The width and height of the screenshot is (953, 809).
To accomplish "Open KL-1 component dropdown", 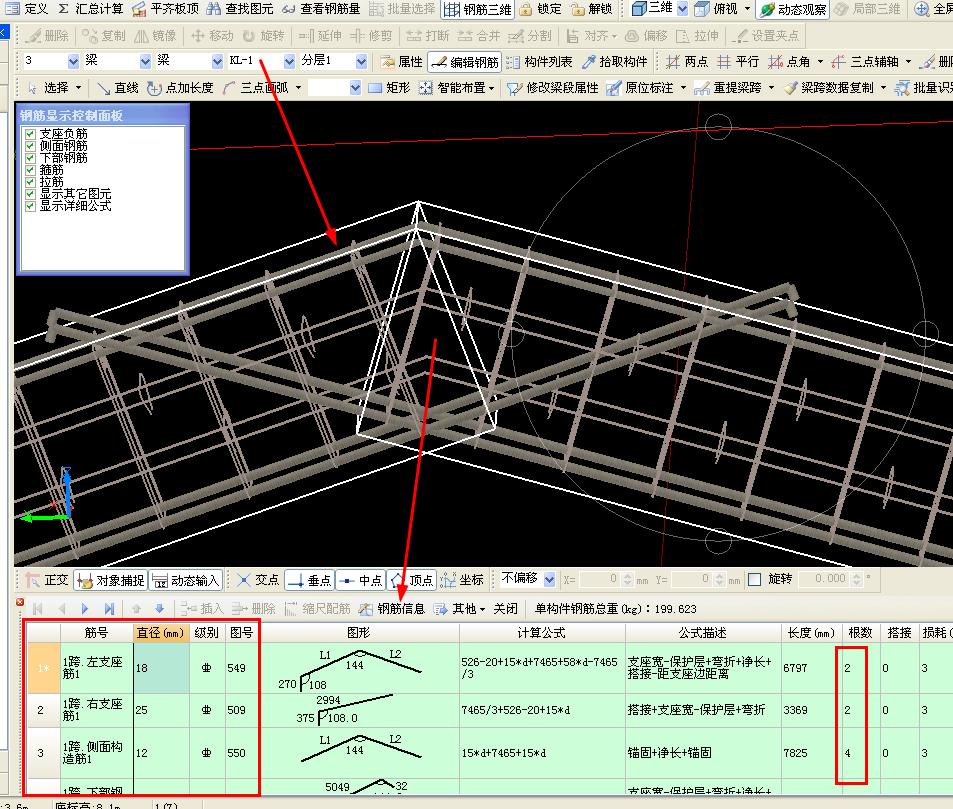I will click(x=289, y=61).
